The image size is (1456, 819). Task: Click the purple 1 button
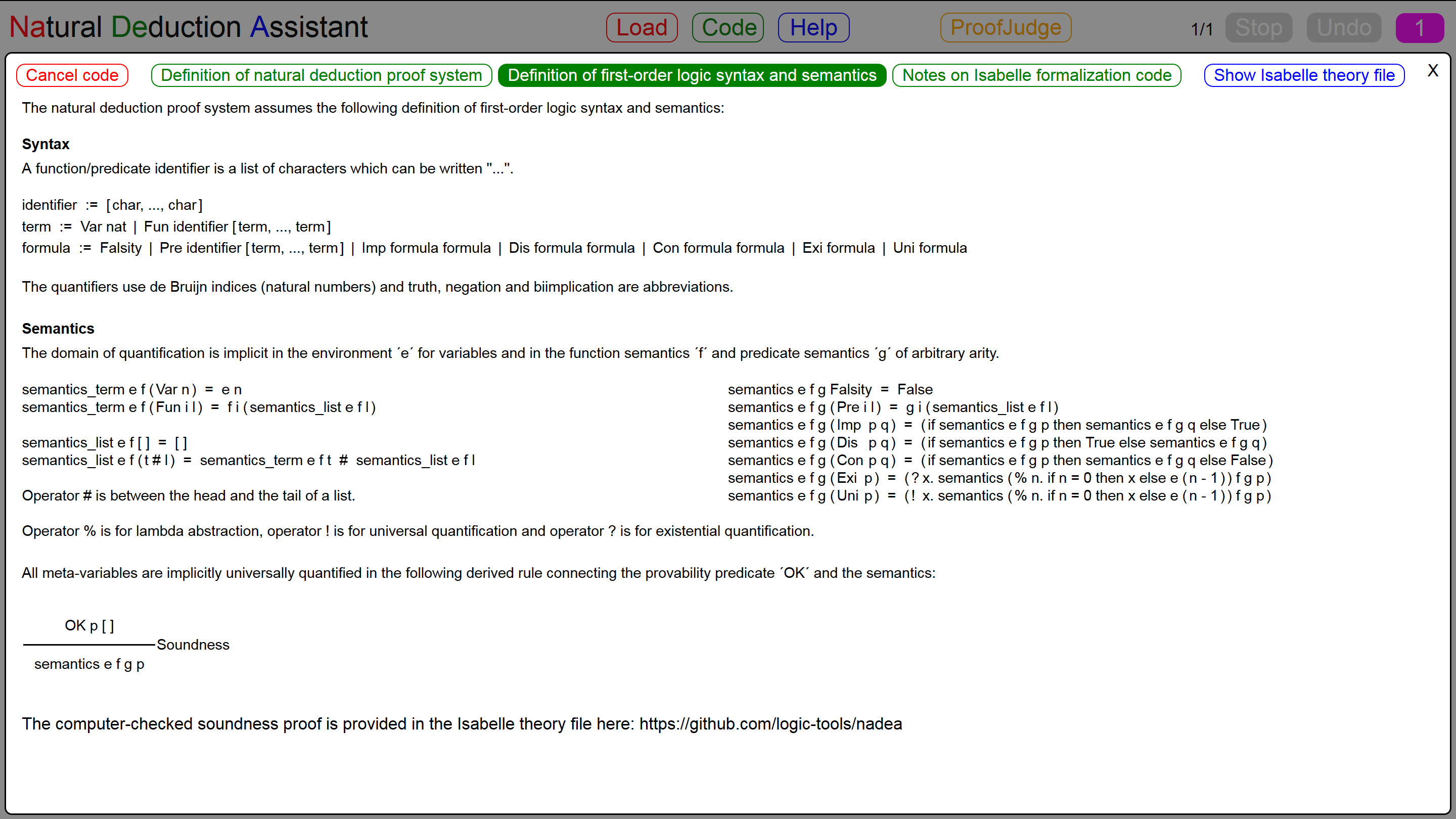pos(1420,28)
